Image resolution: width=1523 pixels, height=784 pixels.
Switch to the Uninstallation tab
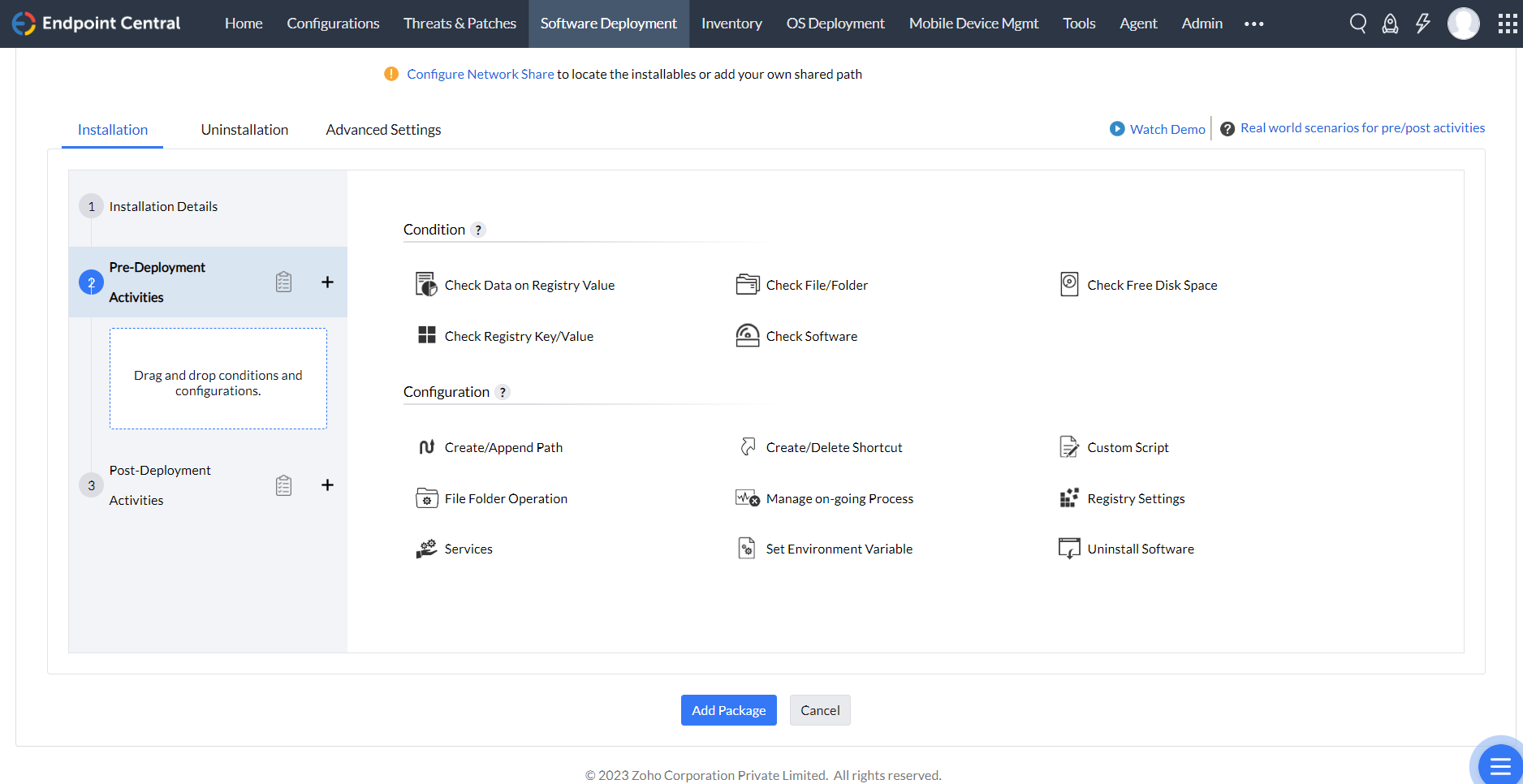244,129
